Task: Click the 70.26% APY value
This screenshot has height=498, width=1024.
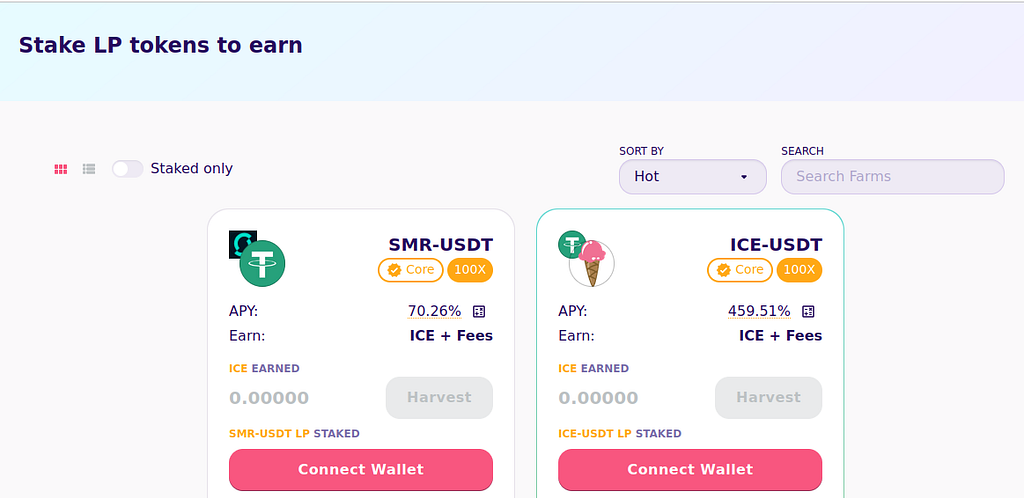Action: click(x=435, y=311)
